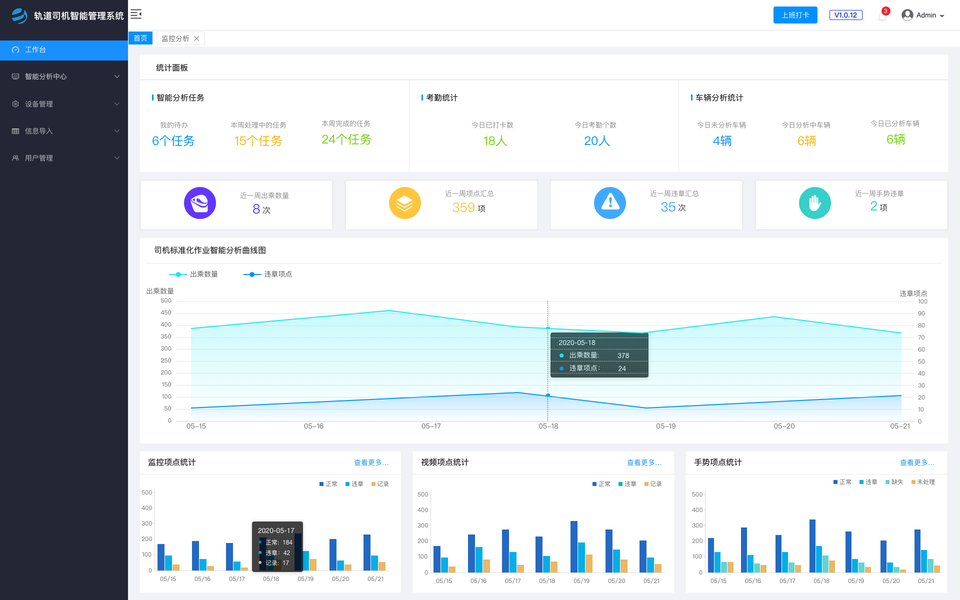
Task: Open 信息导入 sidebar menu
Action: pos(64,131)
